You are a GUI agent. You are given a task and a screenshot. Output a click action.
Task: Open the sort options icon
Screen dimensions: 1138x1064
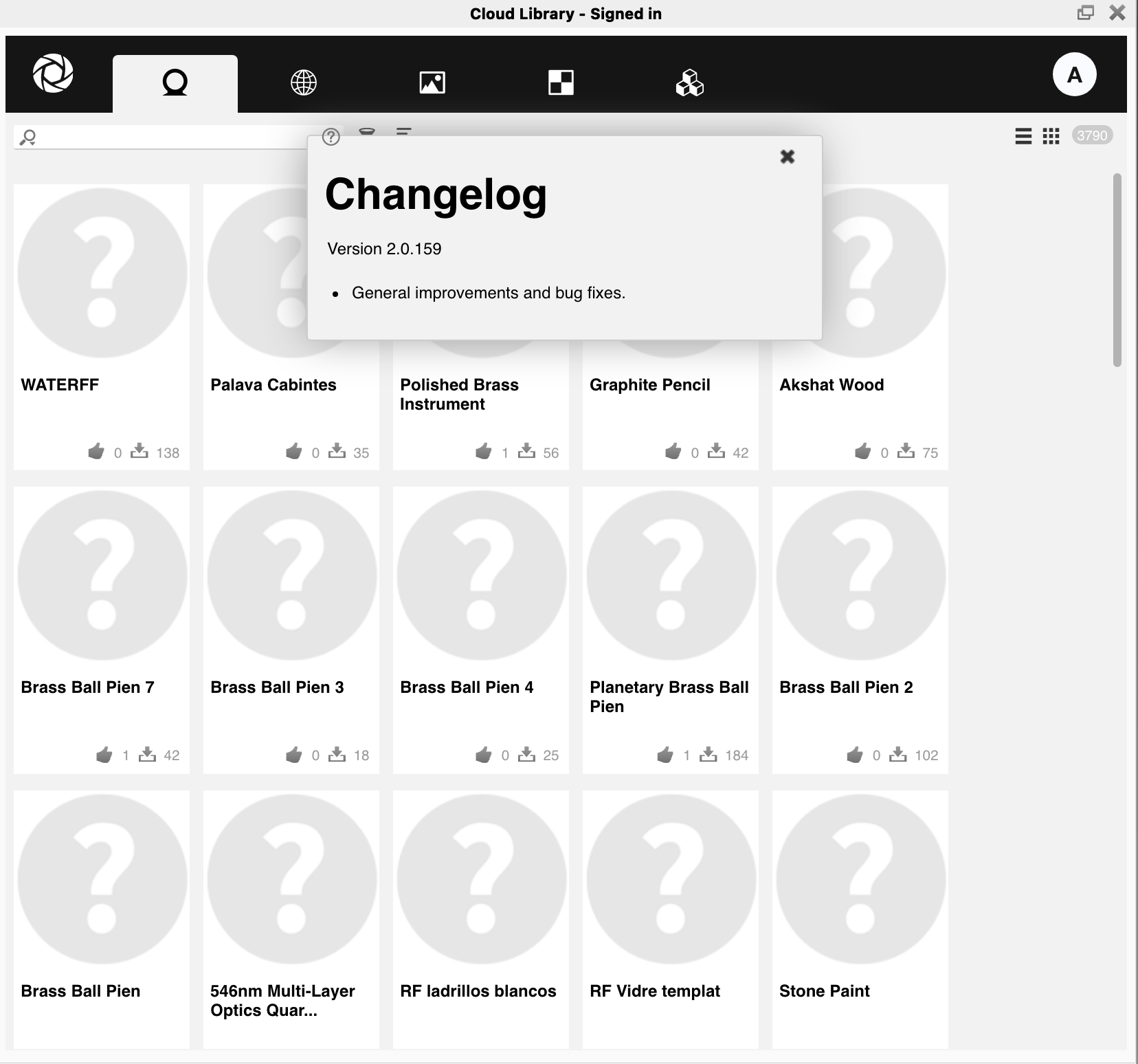coord(403,131)
